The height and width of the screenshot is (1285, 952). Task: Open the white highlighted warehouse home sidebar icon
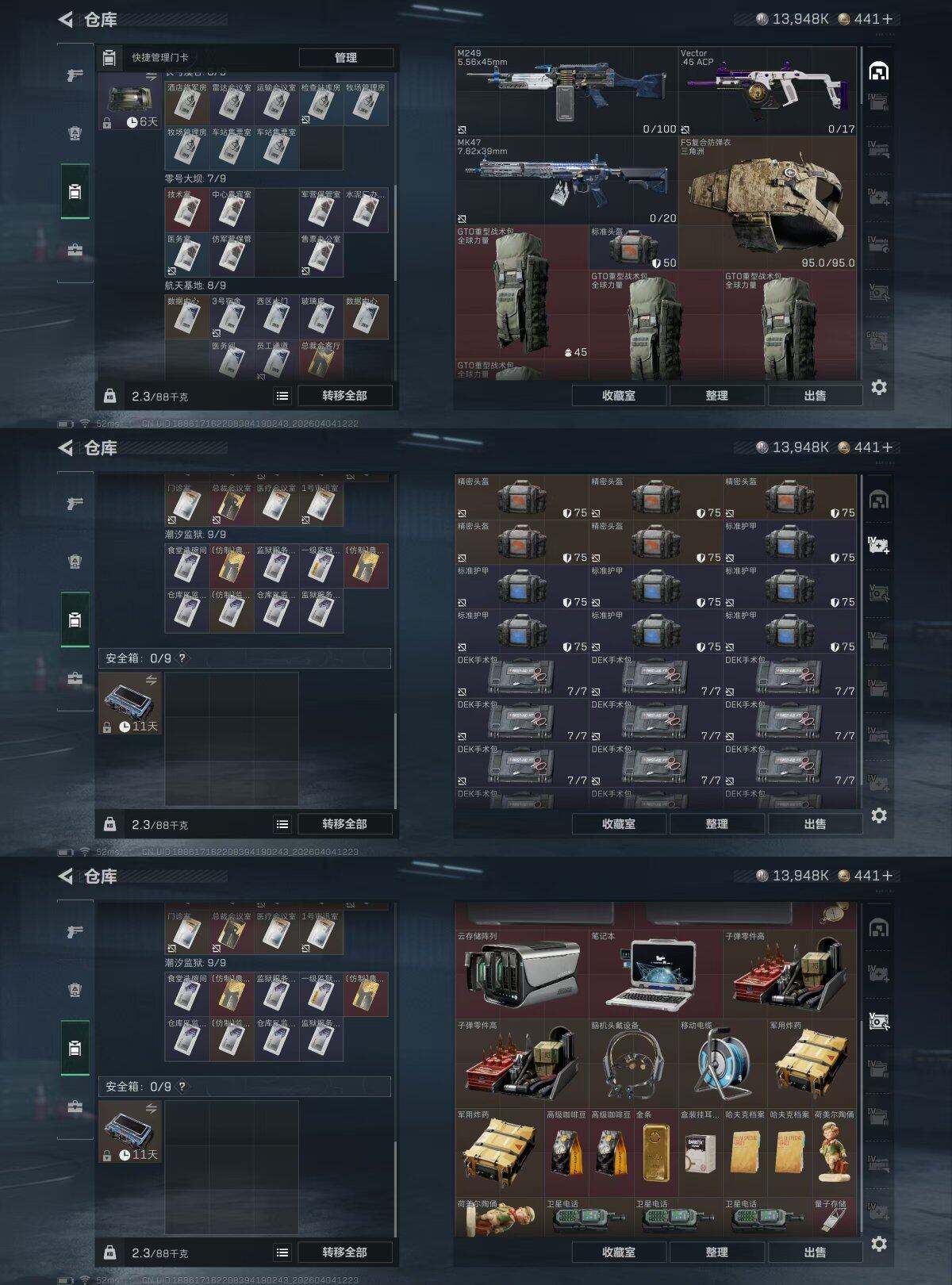[878, 72]
